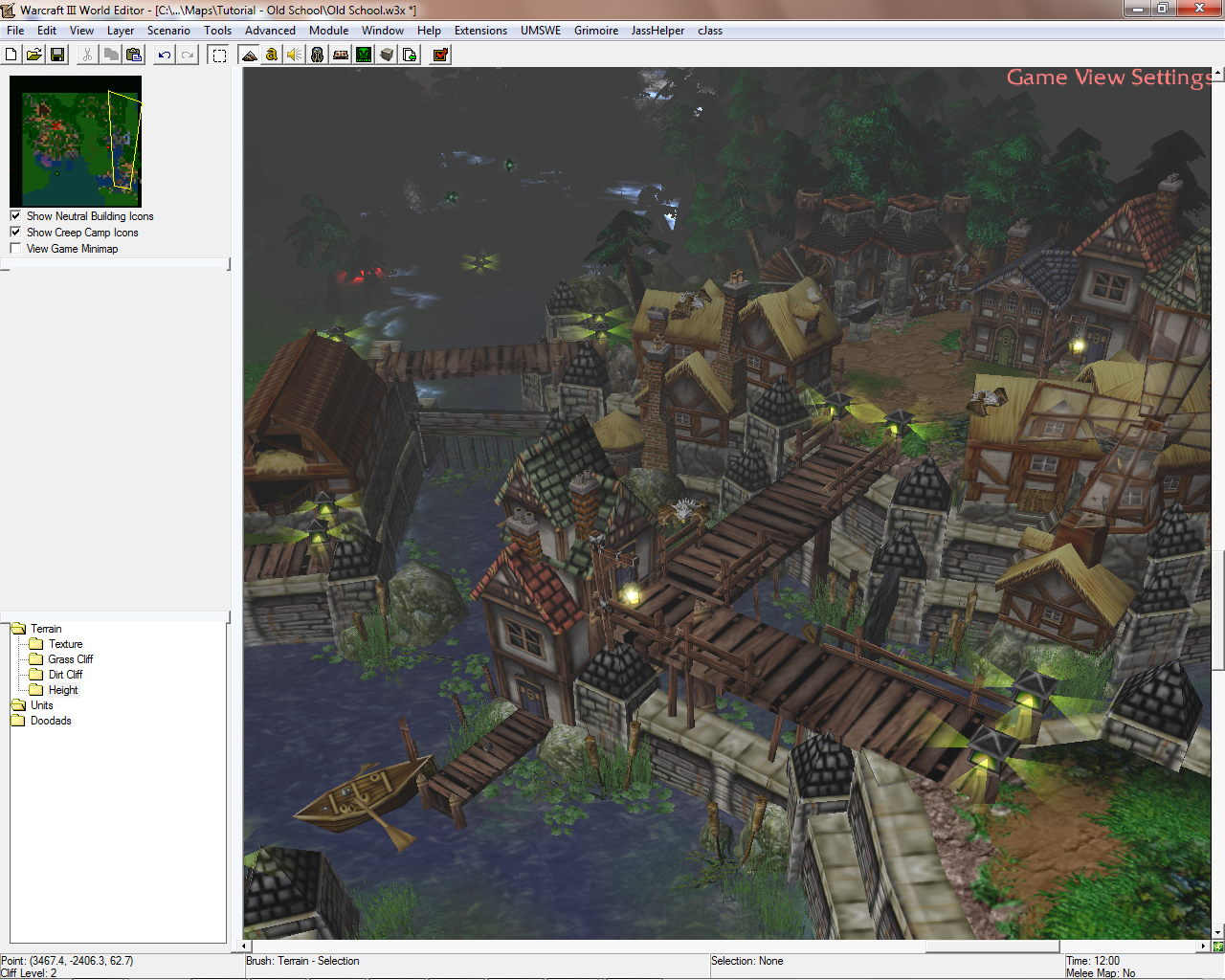Image resolution: width=1225 pixels, height=980 pixels.
Task: Open the Extensions menu
Action: coord(480,31)
